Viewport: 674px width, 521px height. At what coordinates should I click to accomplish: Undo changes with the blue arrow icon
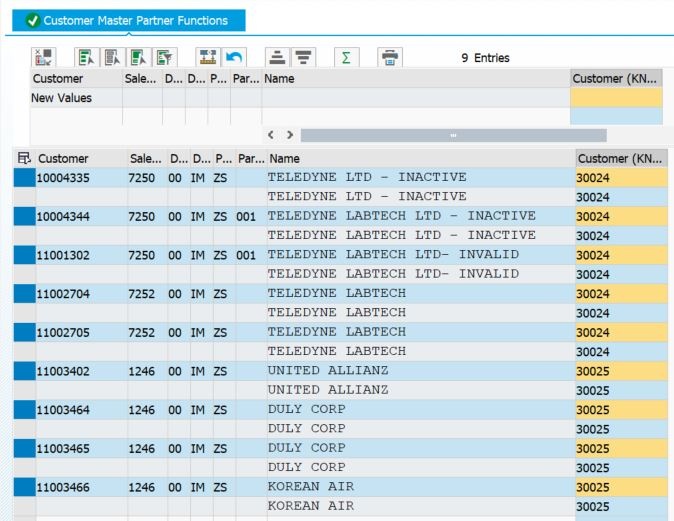pyautogui.click(x=234, y=57)
